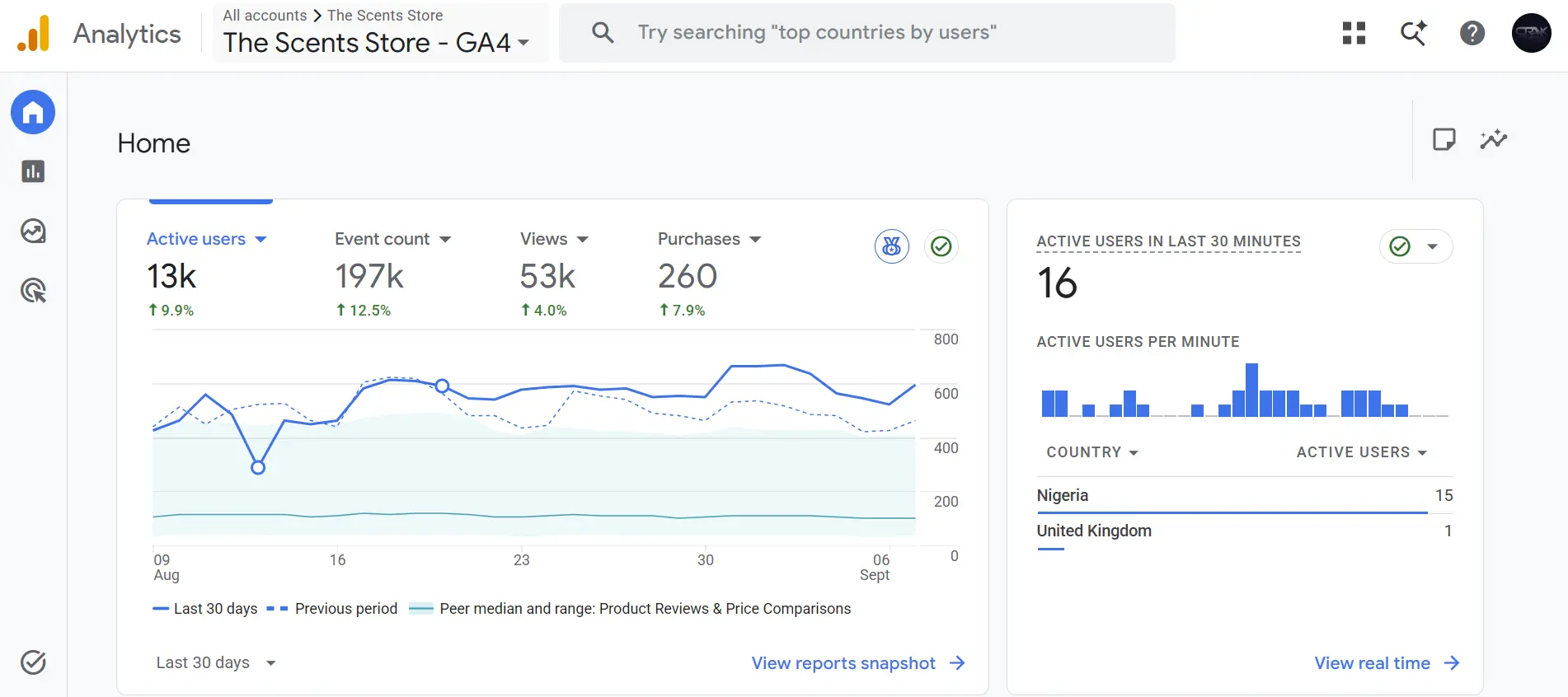Open Reports bar-chart icon in sidebar
Image resolution: width=1568 pixels, height=697 pixels.
click(33, 171)
